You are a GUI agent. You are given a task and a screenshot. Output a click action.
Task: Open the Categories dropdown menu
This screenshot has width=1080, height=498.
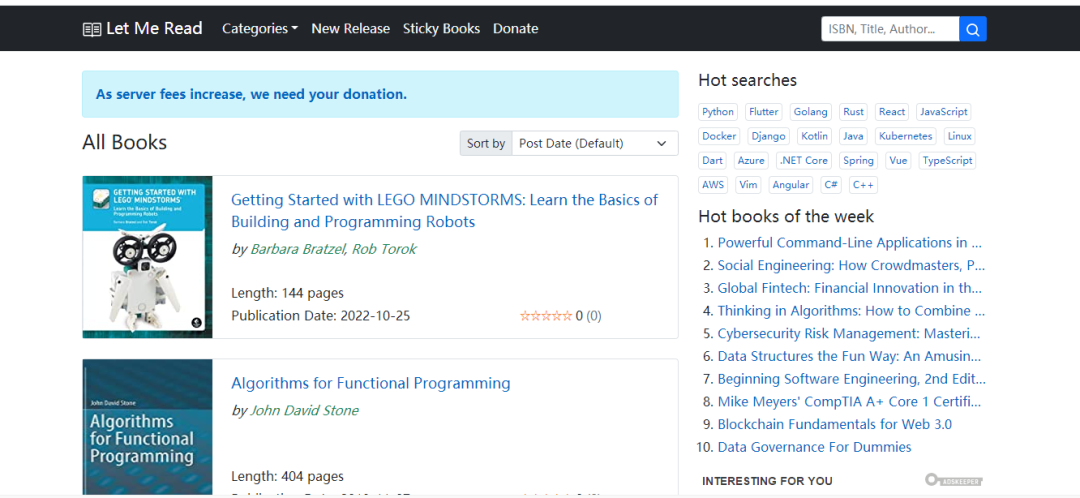pyautogui.click(x=260, y=29)
